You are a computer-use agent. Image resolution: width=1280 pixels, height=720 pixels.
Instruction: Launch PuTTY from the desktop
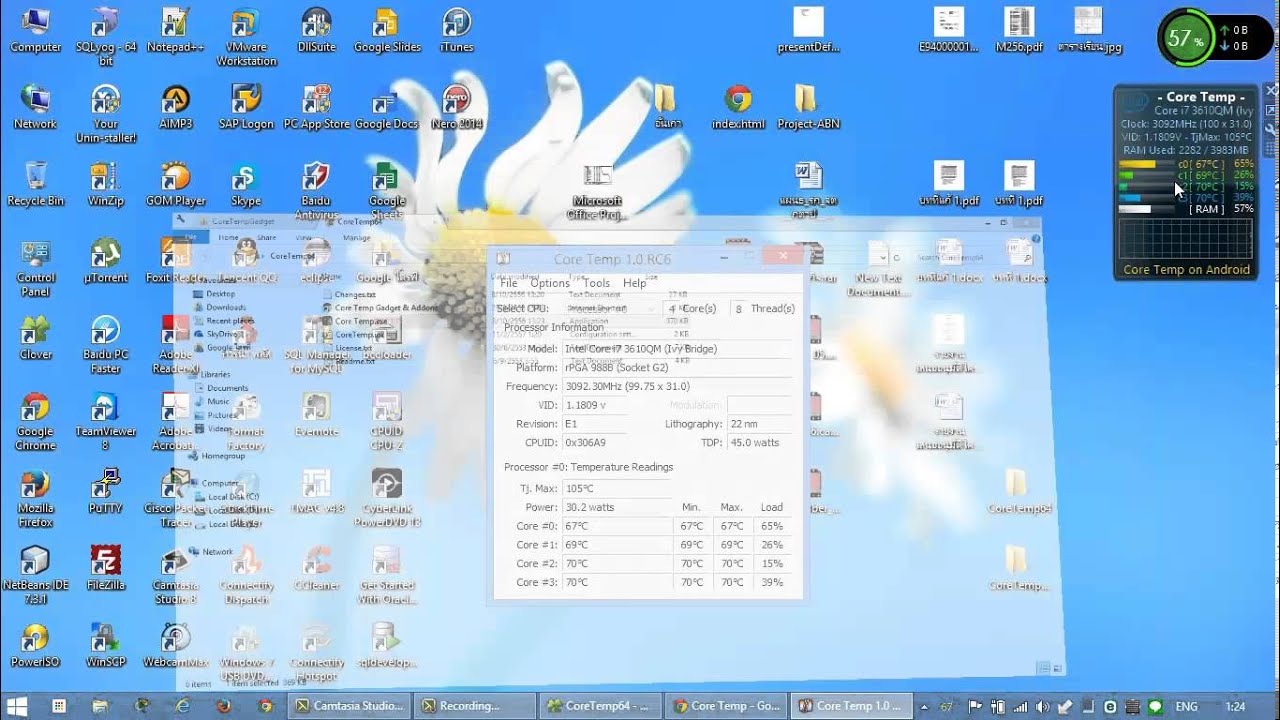click(105, 491)
